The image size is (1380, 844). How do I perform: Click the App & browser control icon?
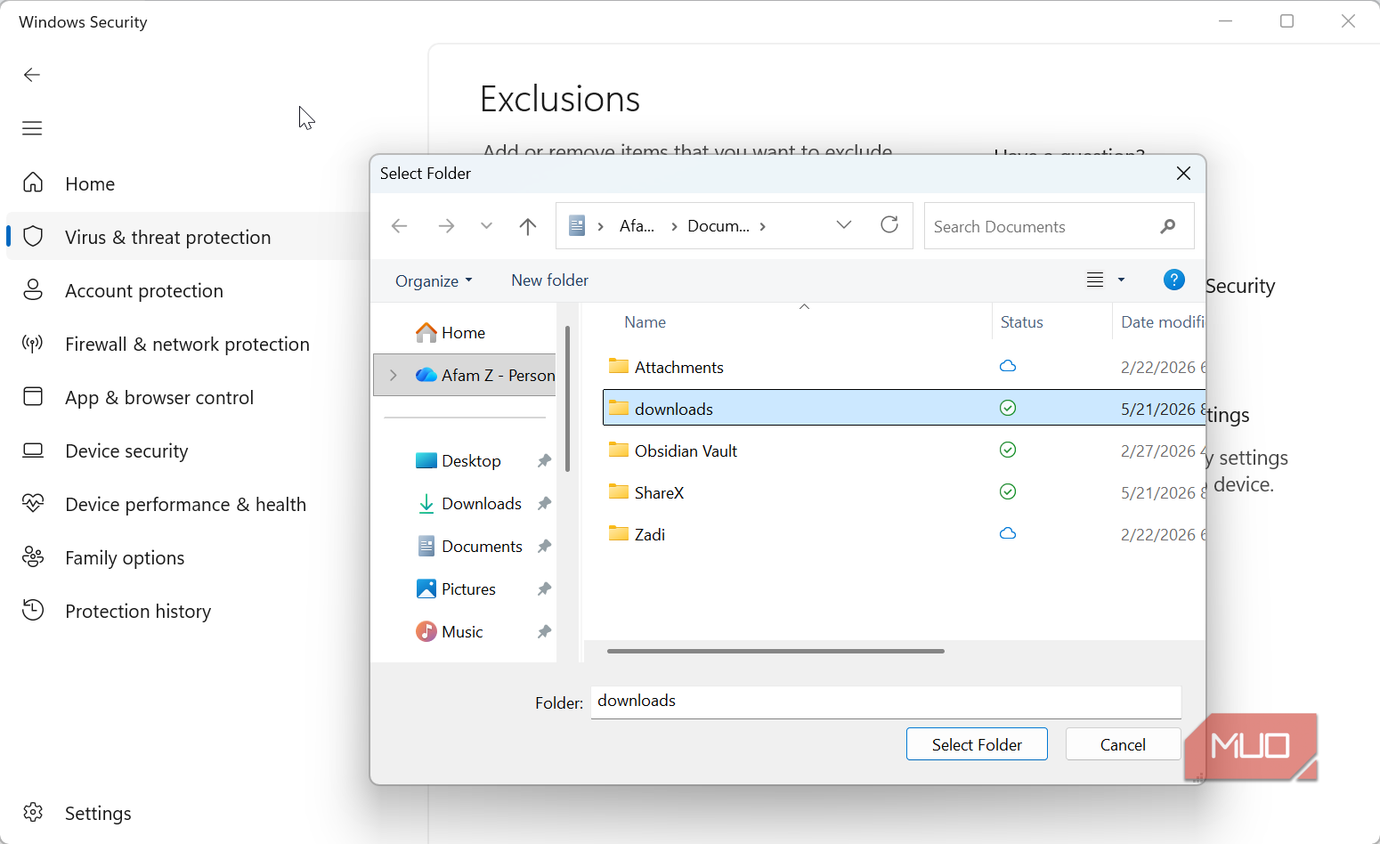click(x=33, y=397)
